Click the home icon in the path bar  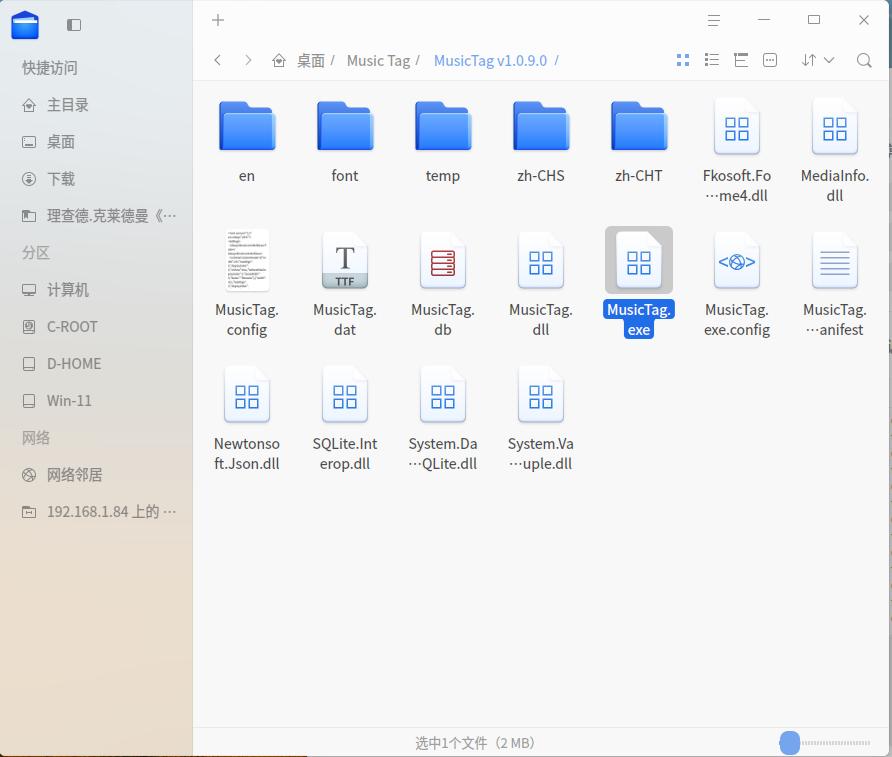[x=279, y=60]
